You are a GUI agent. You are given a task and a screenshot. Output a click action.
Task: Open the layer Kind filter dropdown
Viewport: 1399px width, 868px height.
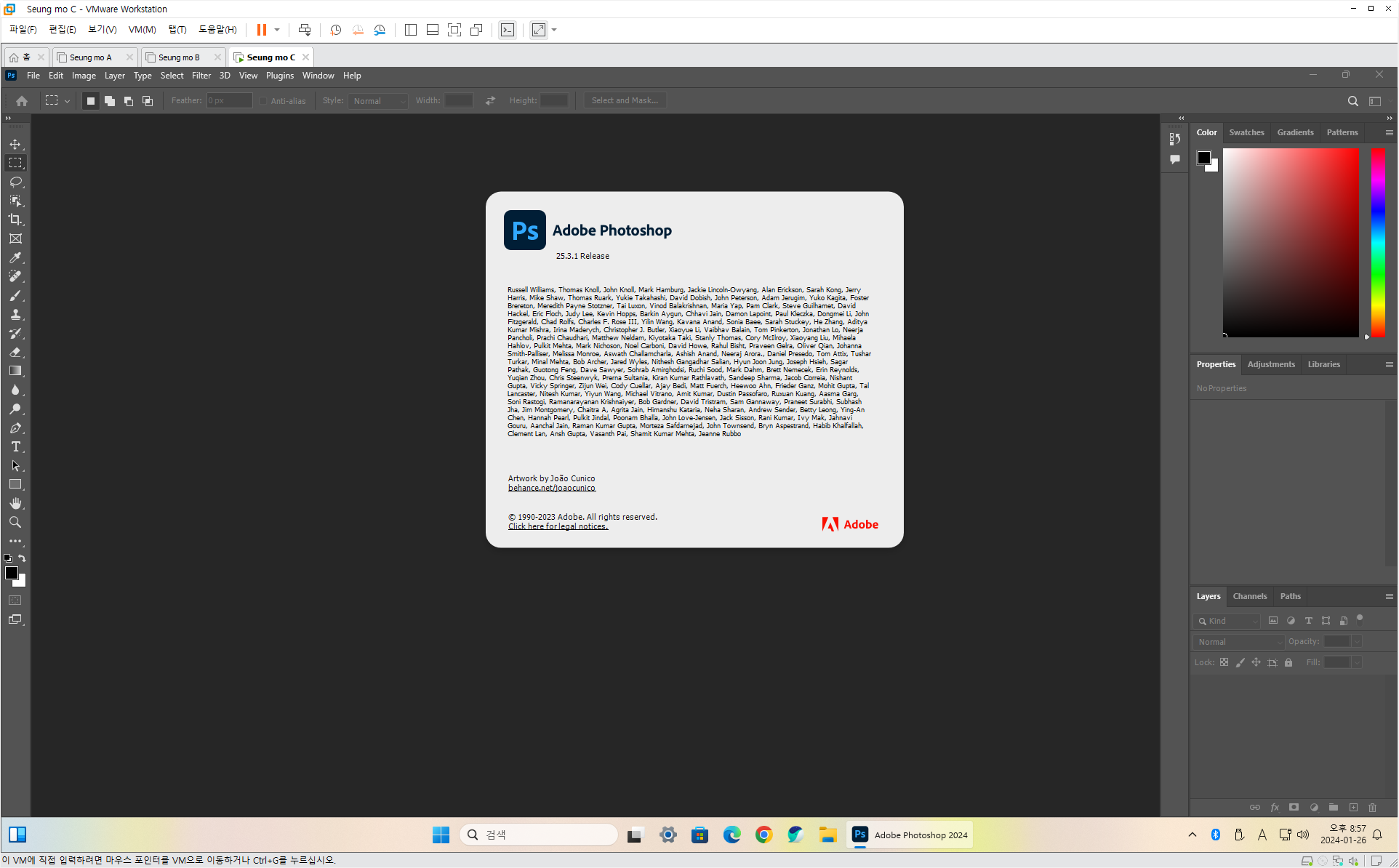click(x=1227, y=621)
